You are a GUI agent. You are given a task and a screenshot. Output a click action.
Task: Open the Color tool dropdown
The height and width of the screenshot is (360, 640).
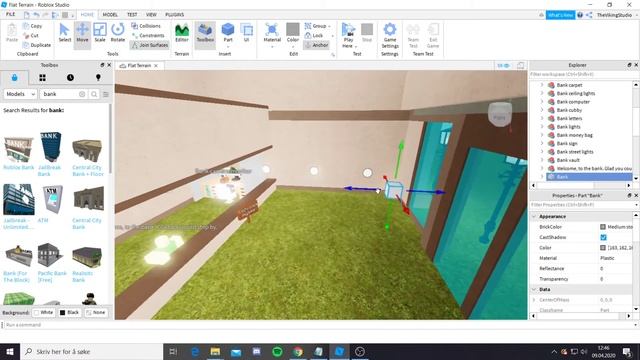[293, 47]
